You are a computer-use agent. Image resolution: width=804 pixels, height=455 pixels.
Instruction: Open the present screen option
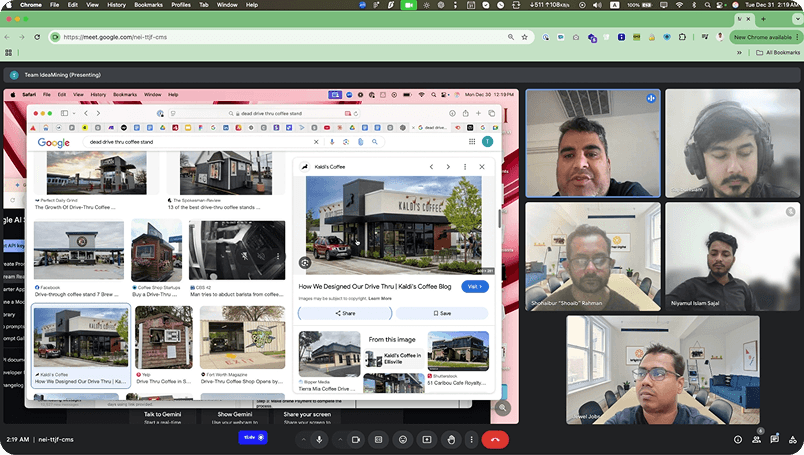pyautogui.click(x=427, y=439)
